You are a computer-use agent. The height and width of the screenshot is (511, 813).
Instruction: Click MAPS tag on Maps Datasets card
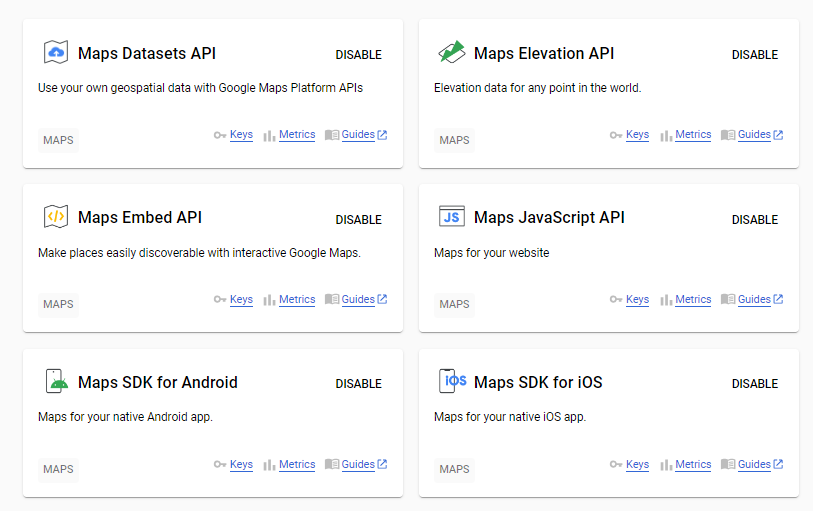tap(58, 140)
